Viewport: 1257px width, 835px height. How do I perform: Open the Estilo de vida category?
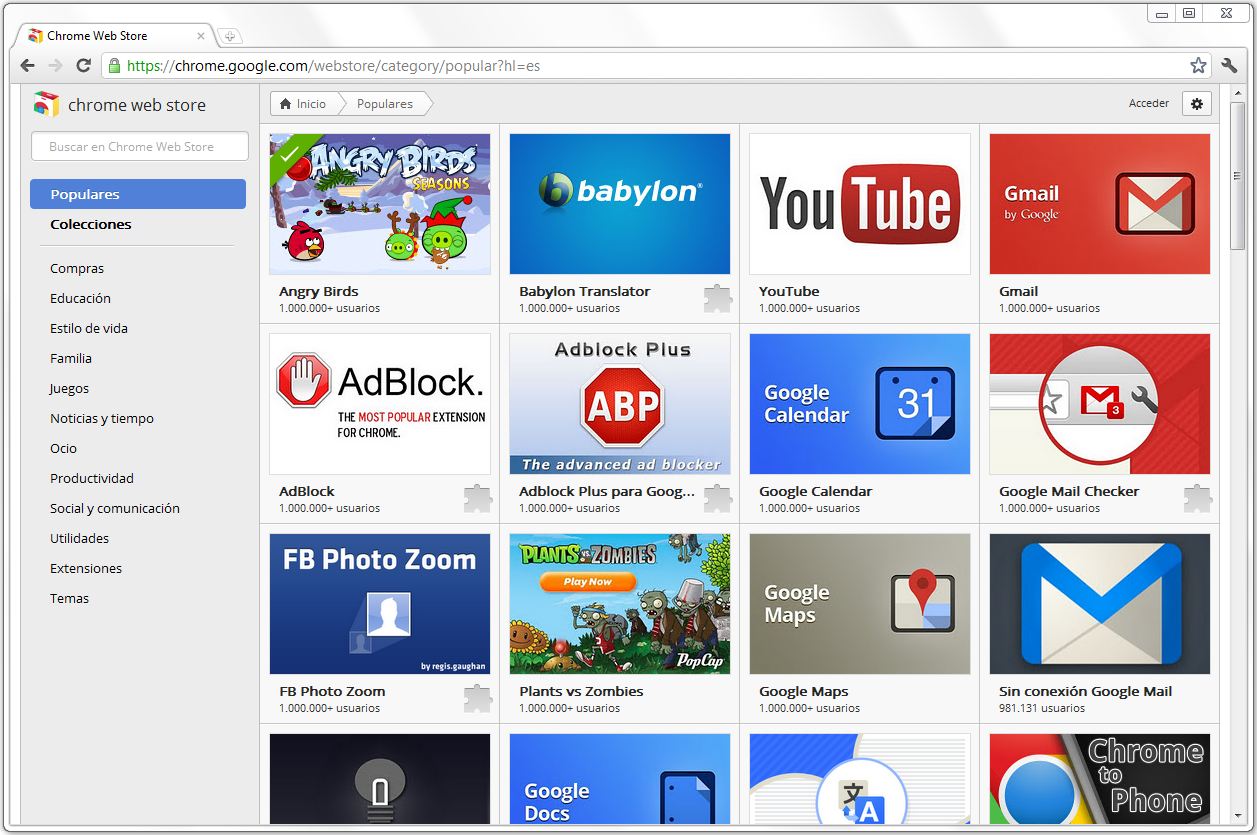(x=89, y=328)
